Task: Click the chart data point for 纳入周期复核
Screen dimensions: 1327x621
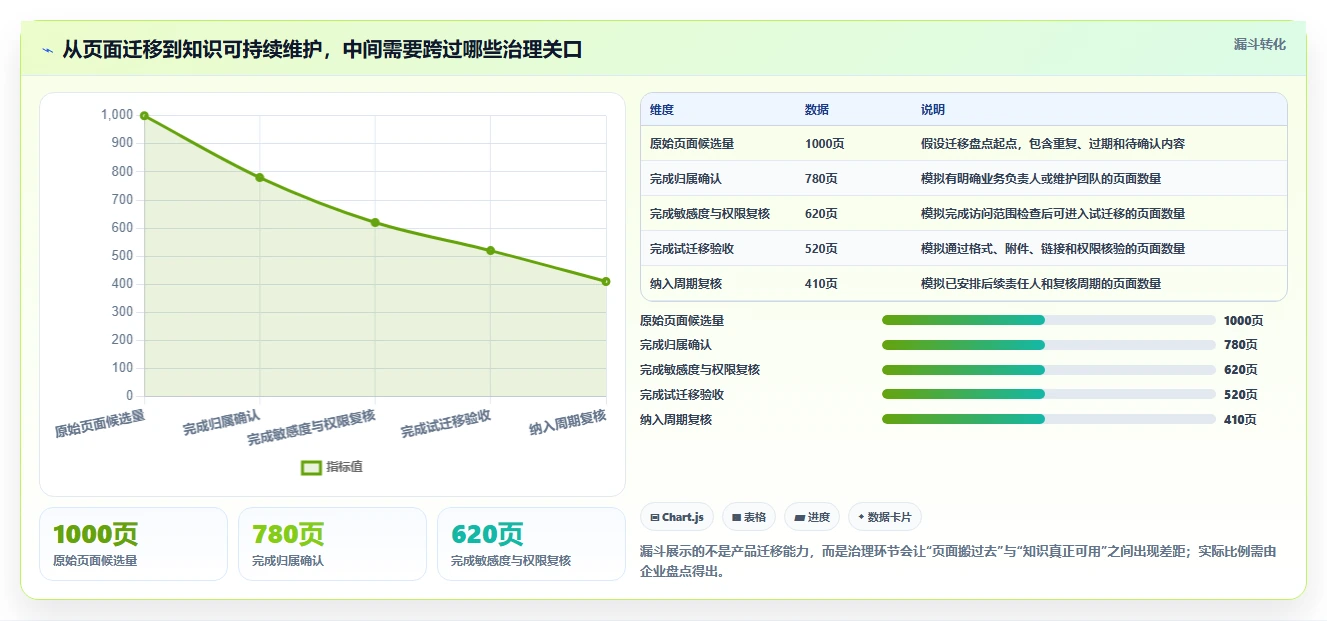Action: pyautogui.click(x=606, y=281)
